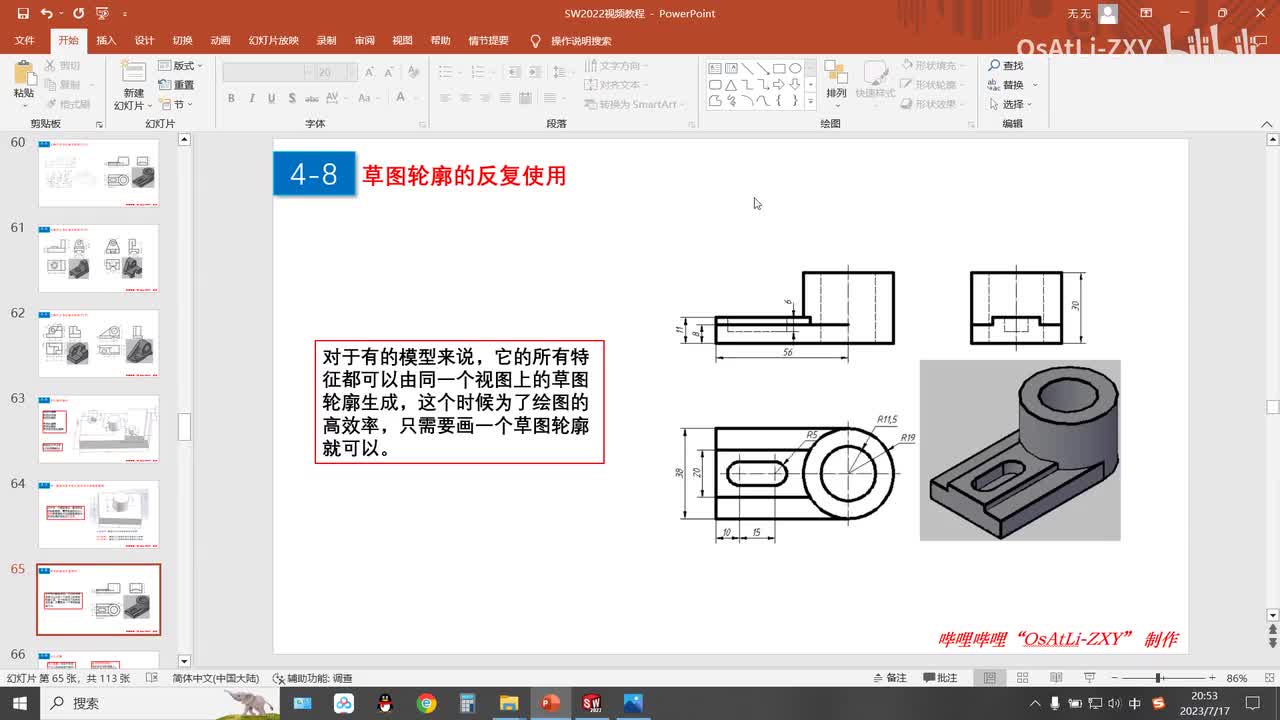
Task: Expand the 节 section dropdown
Action: coord(177,104)
